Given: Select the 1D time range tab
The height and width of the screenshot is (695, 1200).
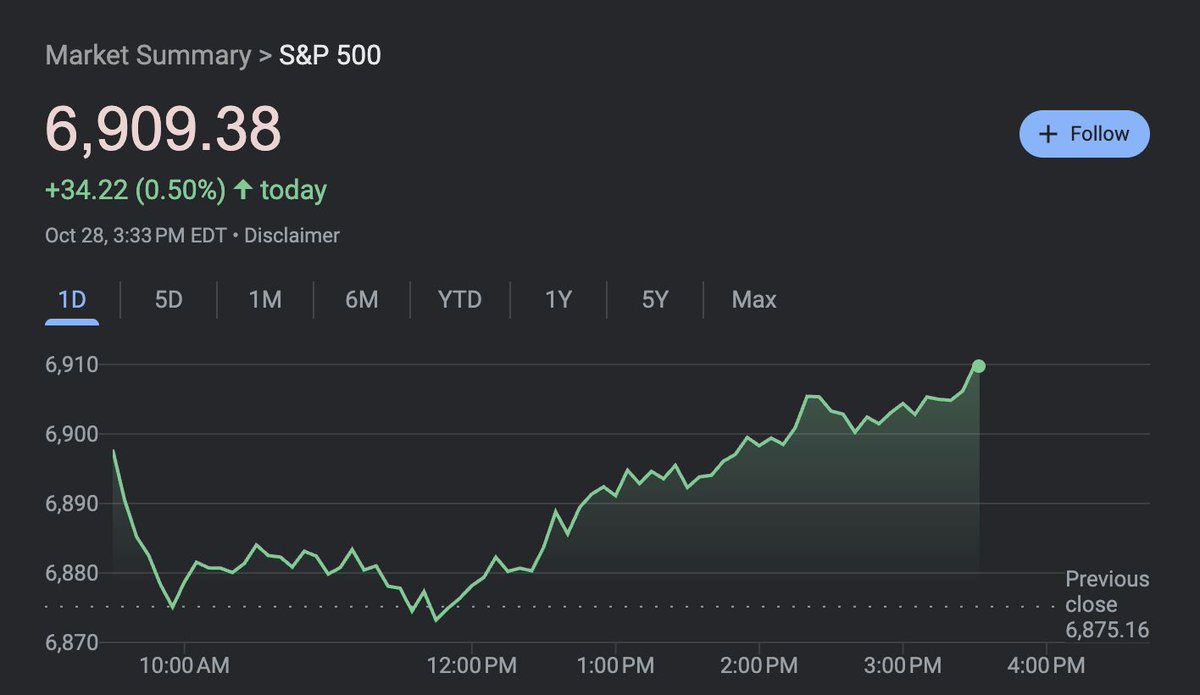Looking at the screenshot, I should coord(72,299).
